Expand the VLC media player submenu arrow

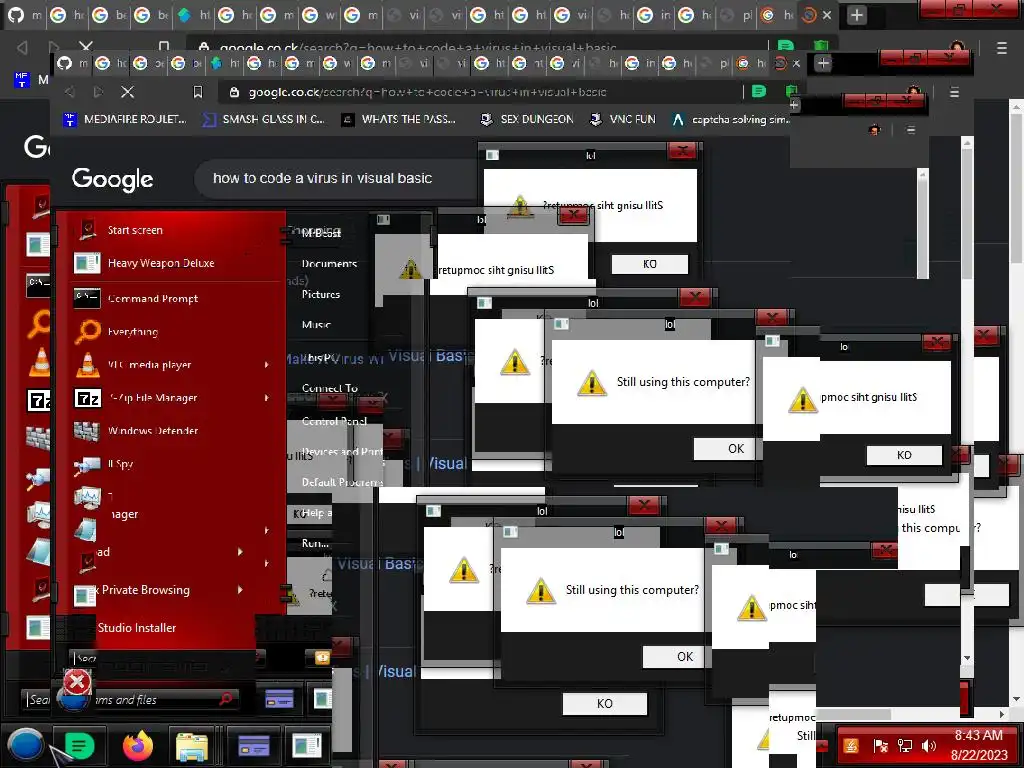(266, 364)
